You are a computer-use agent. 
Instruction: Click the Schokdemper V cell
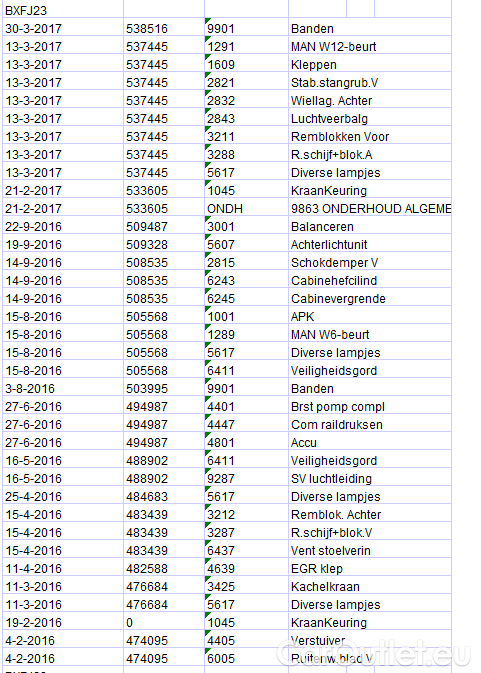[370, 262]
